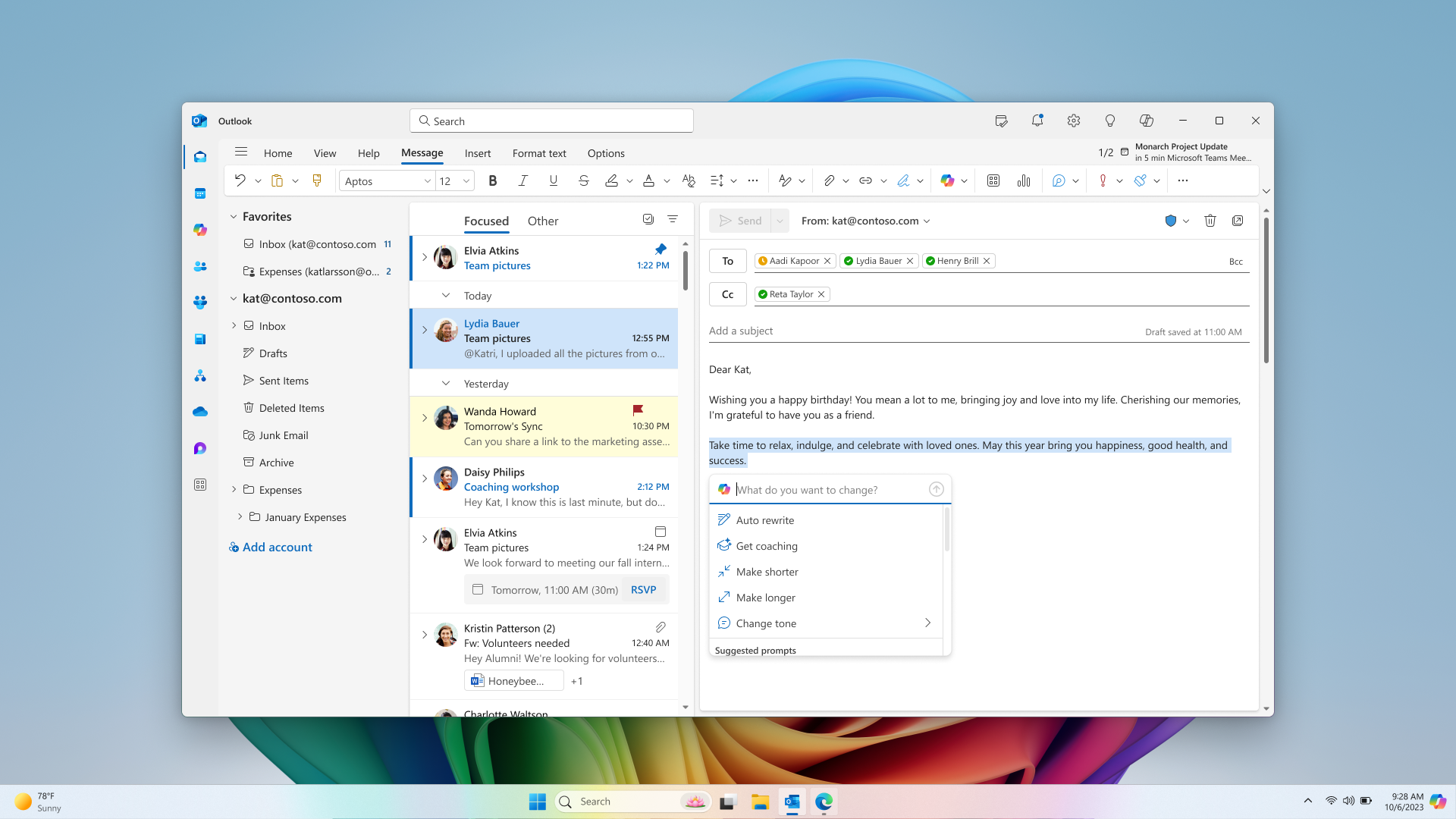1456x819 pixels.
Task: Apply strikethrough from the ribbon
Action: pos(583,180)
